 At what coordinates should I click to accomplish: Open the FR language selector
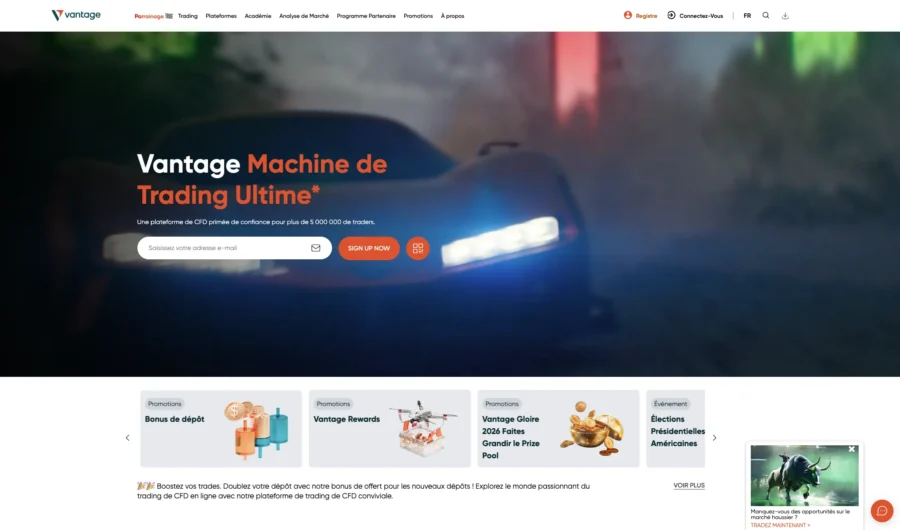747,16
